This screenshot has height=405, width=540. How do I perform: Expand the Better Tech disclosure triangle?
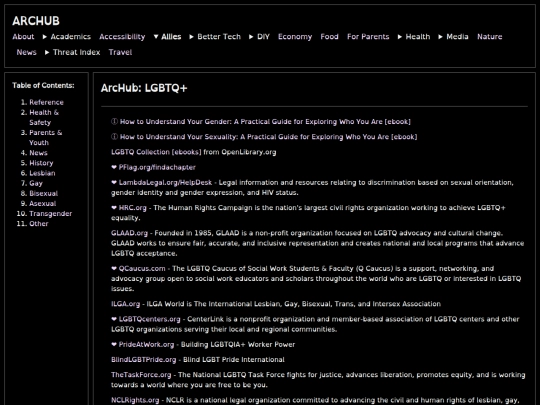tap(191, 37)
